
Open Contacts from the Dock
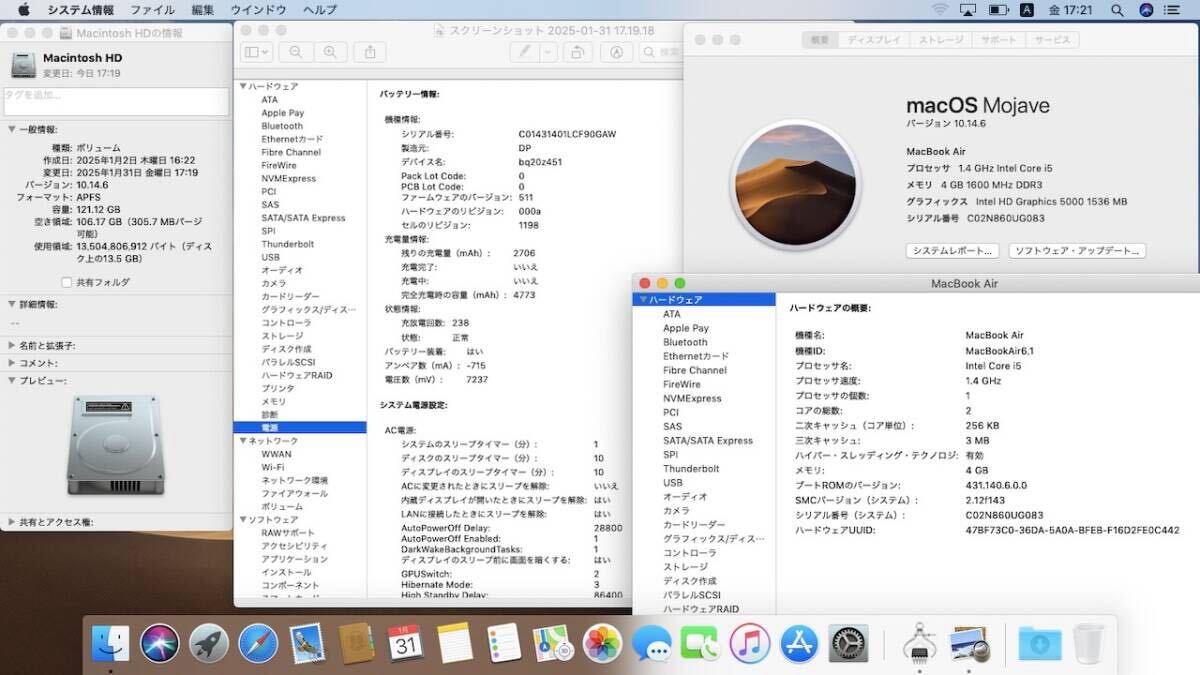(x=356, y=643)
